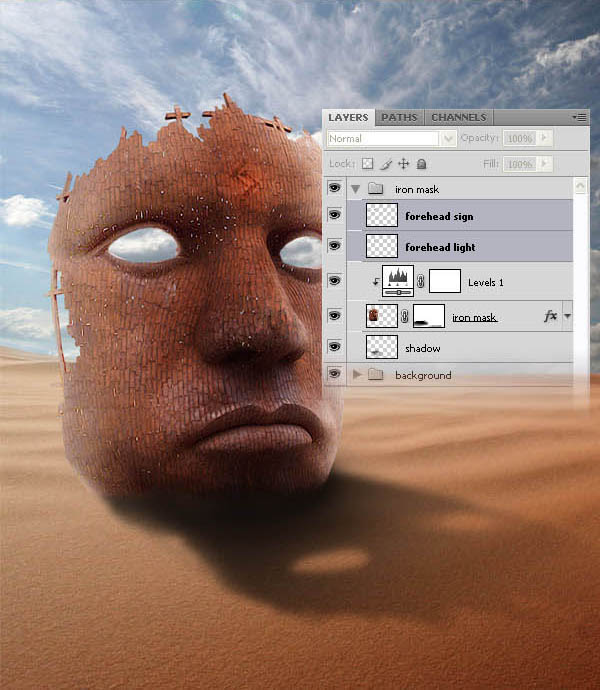Select the background group folder icon
Image resolution: width=600 pixels, height=690 pixels.
coord(375,374)
